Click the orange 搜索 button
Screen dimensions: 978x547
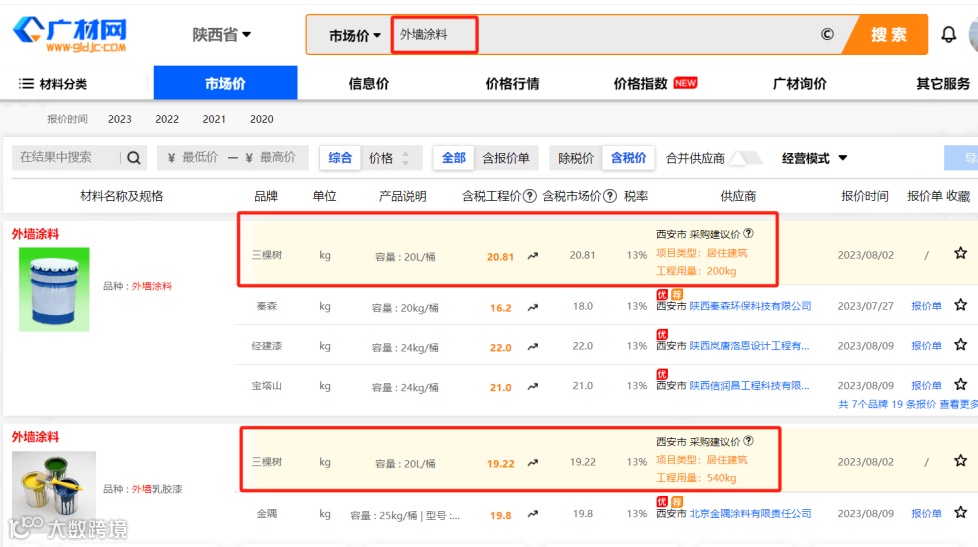pyautogui.click(x=887, y=34)
